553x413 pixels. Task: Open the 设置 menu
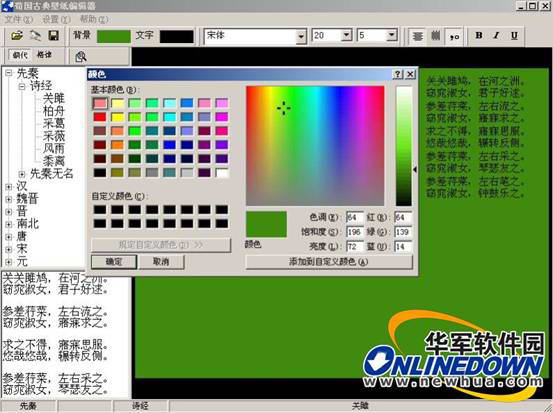(56, 19)
